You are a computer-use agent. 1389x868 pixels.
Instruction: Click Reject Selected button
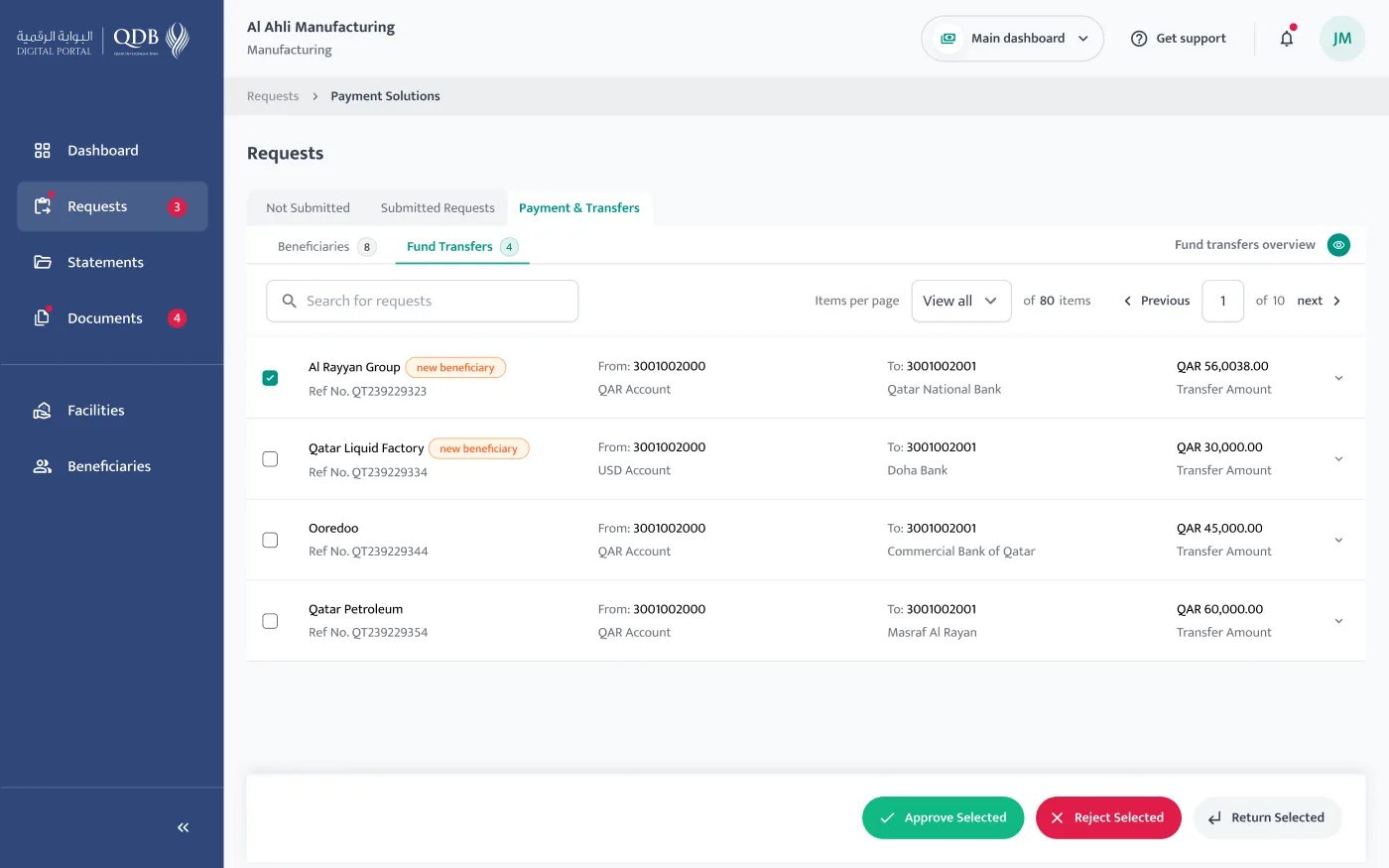(1108, 818)
